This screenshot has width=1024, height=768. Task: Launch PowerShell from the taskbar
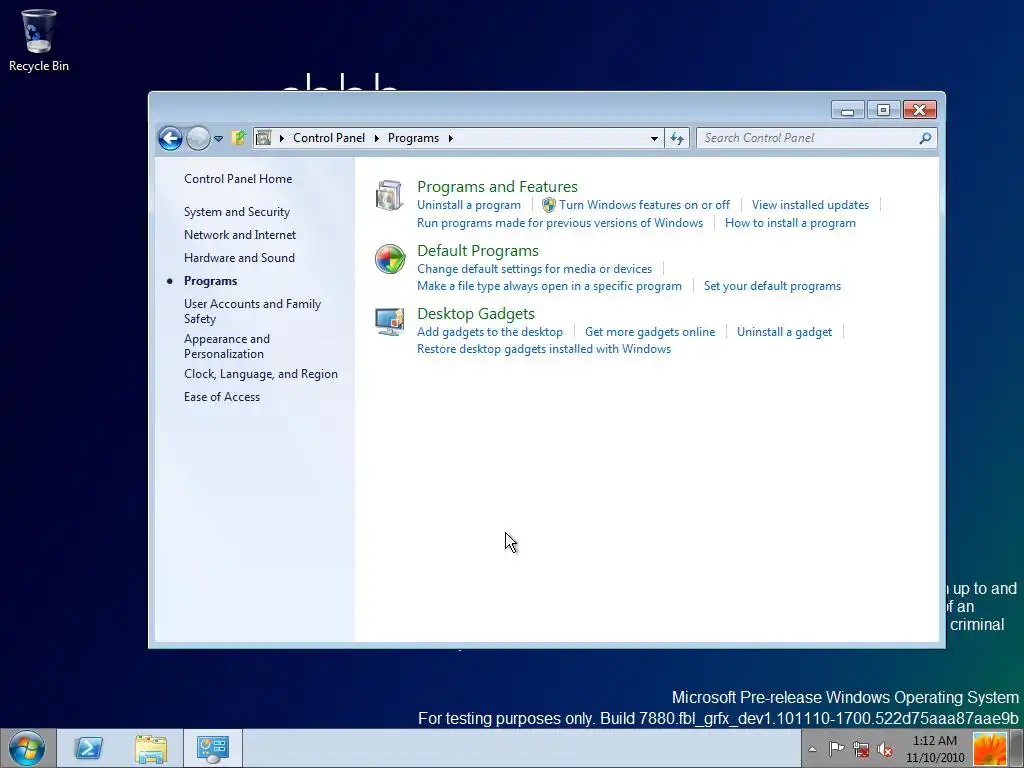[88, 748]
